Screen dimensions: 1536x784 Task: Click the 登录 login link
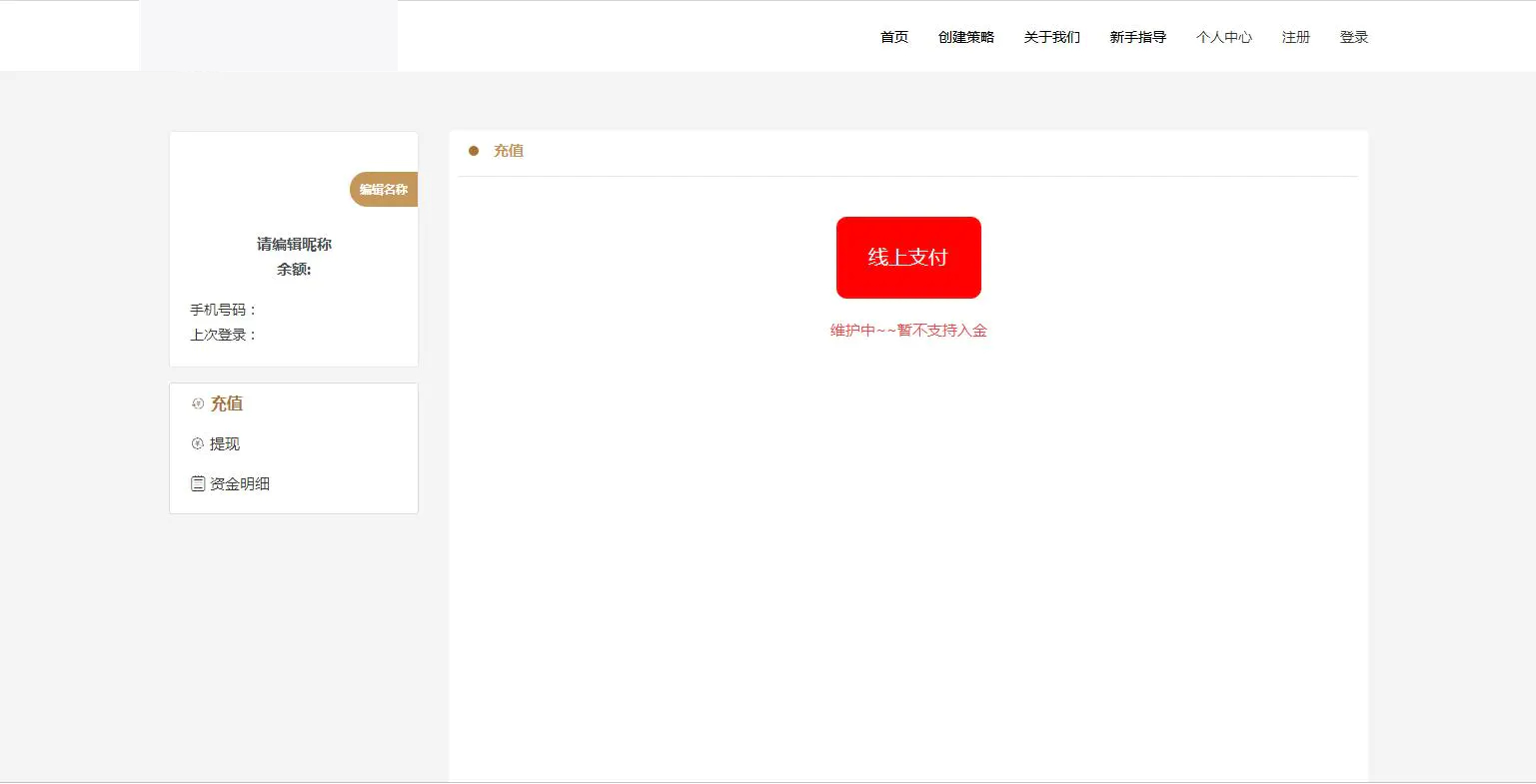1354,37
